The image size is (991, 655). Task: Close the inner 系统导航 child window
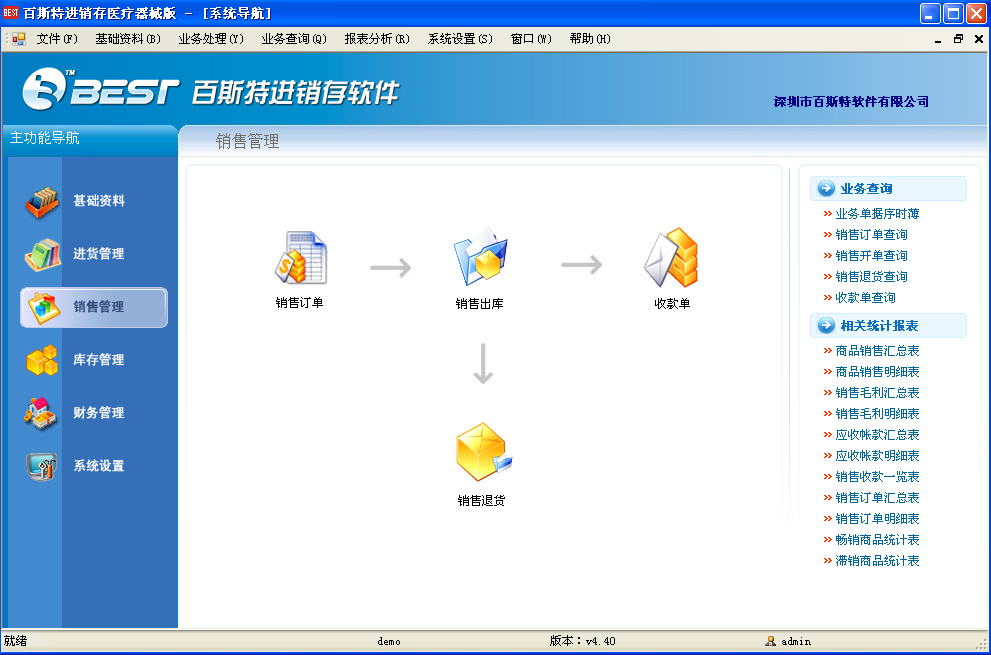point(978,39)
